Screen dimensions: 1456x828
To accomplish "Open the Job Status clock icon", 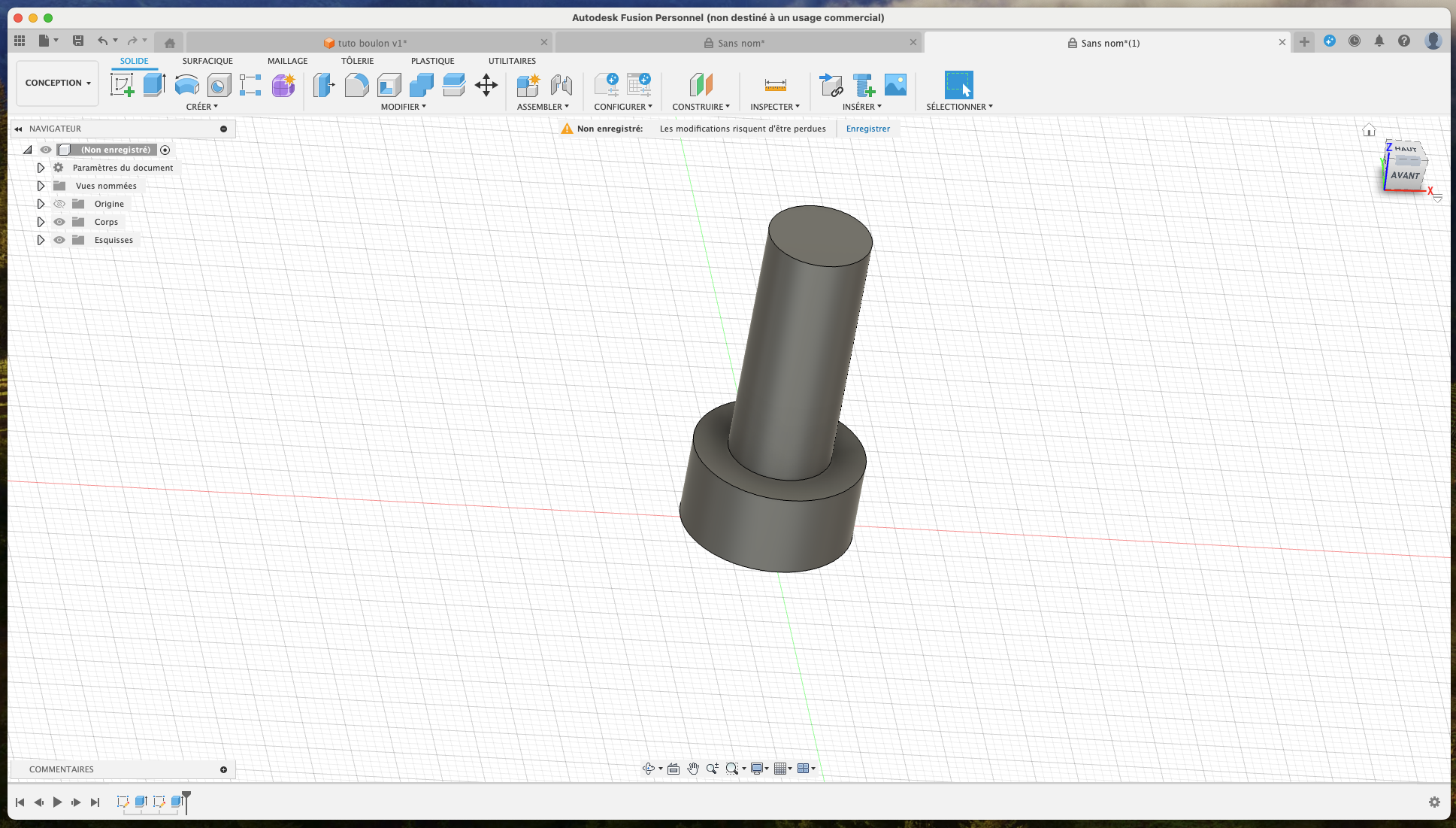I will [x=1355, y=41].
